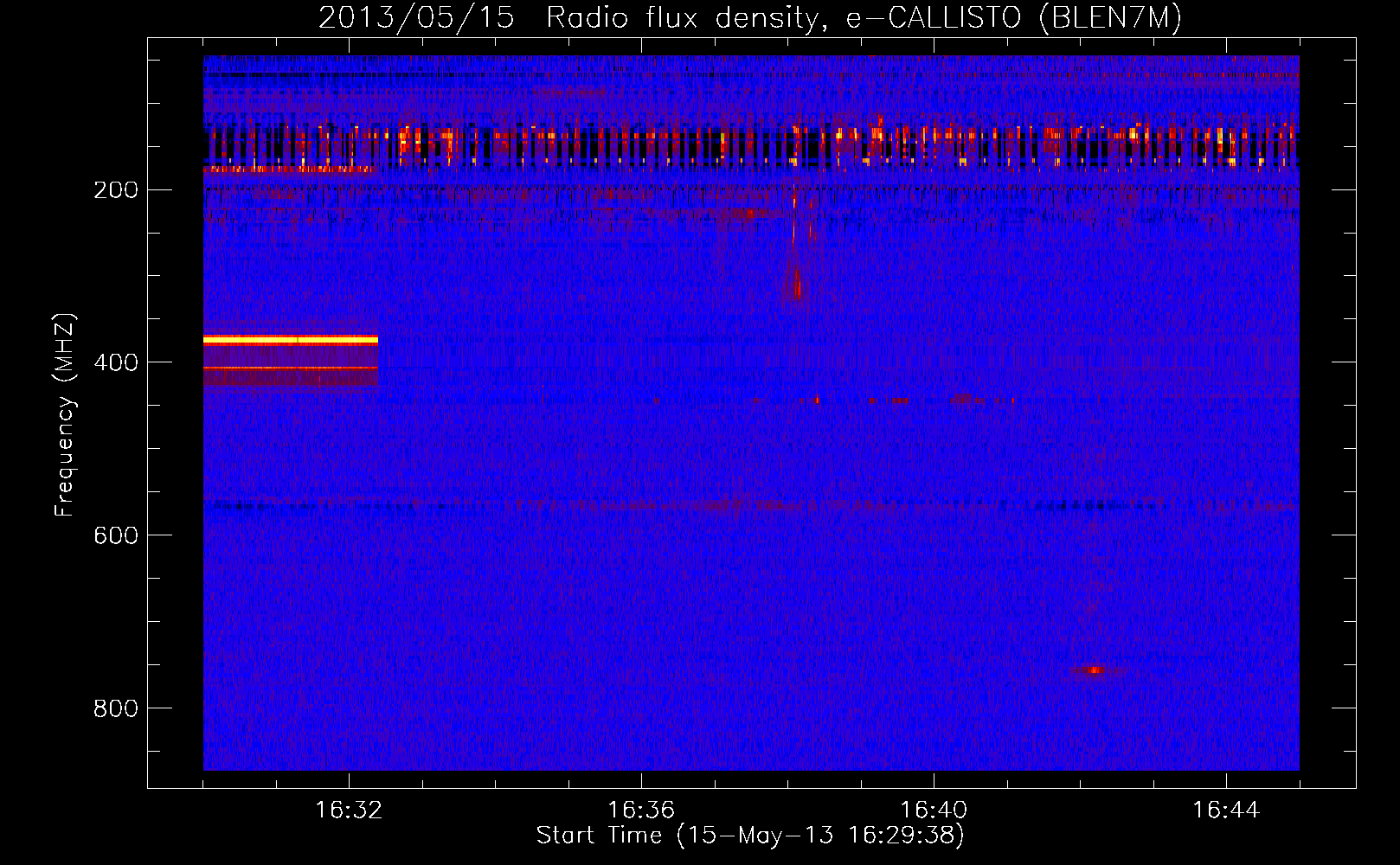Click the red burst spot near 760 MHz
The width and height of the screenshot is (1400, 865).
pos(1095,670)
